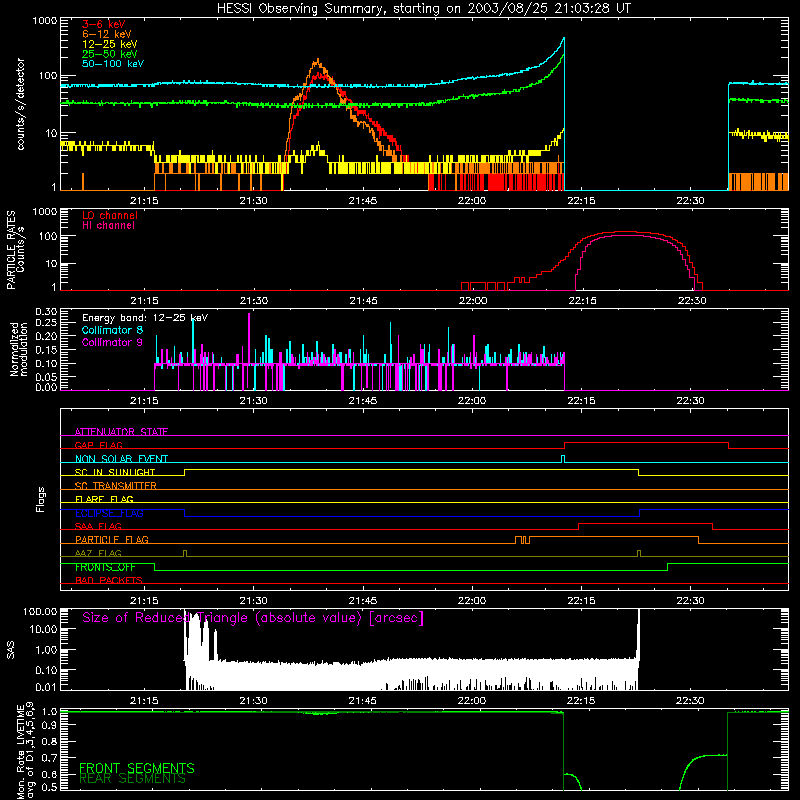Click the SAS axis label
Viewport: 800px width, 800px height.
[10, 650]
